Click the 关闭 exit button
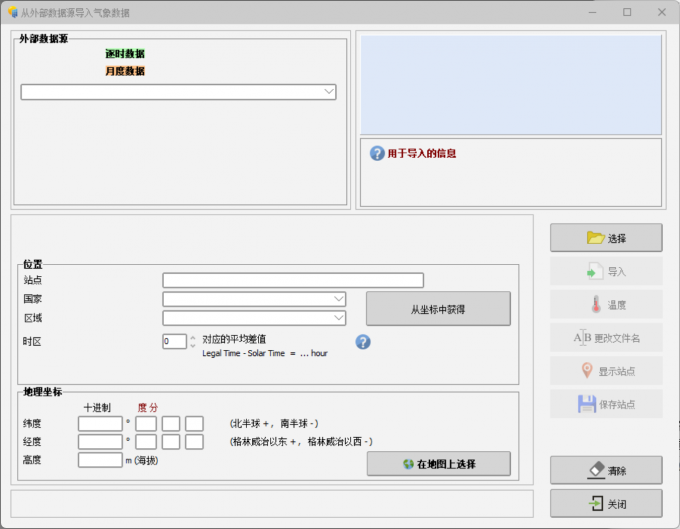Viewport: 680px width, 529px height. pos(606,503)
